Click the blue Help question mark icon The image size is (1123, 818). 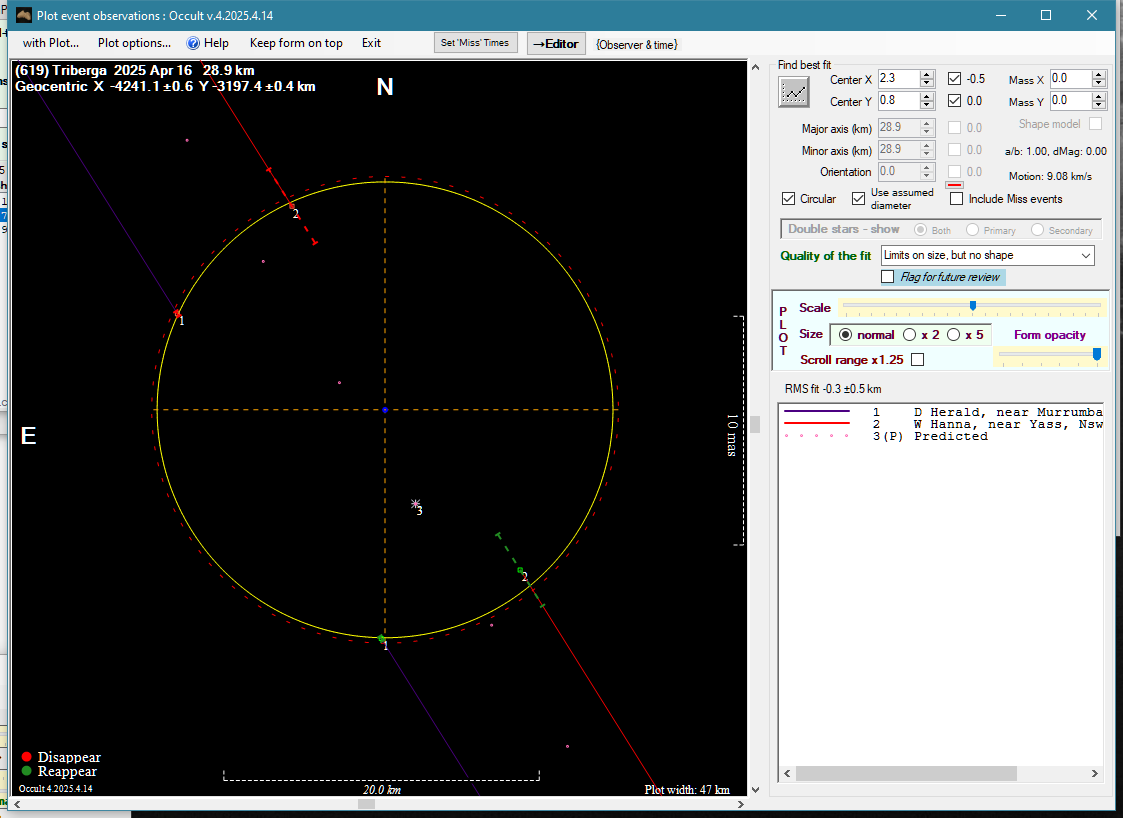pyautogui.click(x=194, y=43)
